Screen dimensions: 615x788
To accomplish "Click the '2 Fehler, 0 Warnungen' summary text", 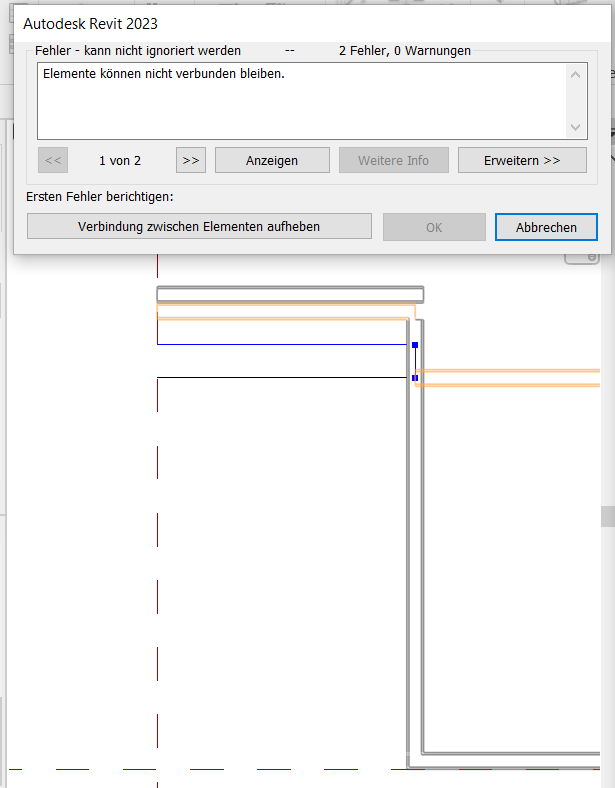I will tap(404, 51).
